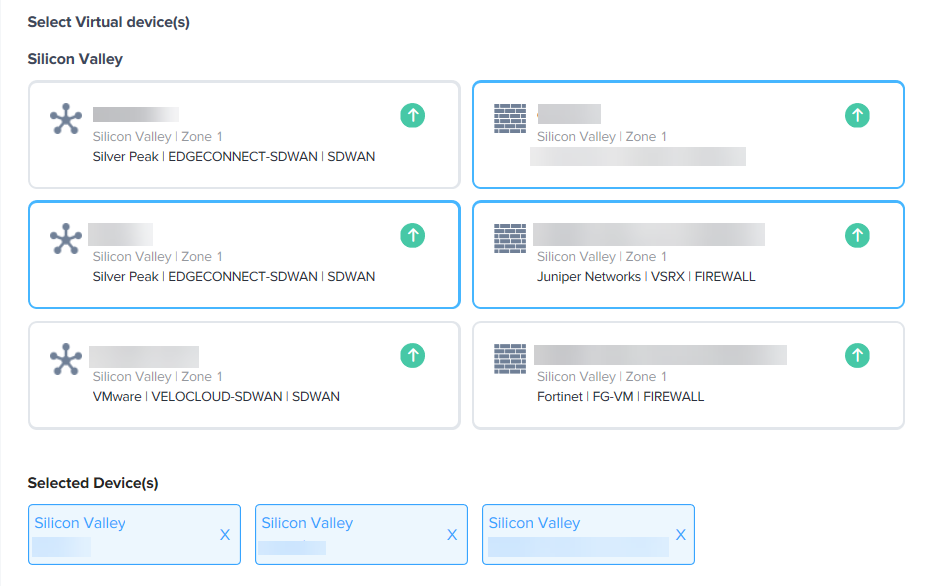Image resolution: width=926 pixels, height=586 pixels.
Task: Click the "Silicon Valley" label on the first selected chip
Action: click(80, 523)
